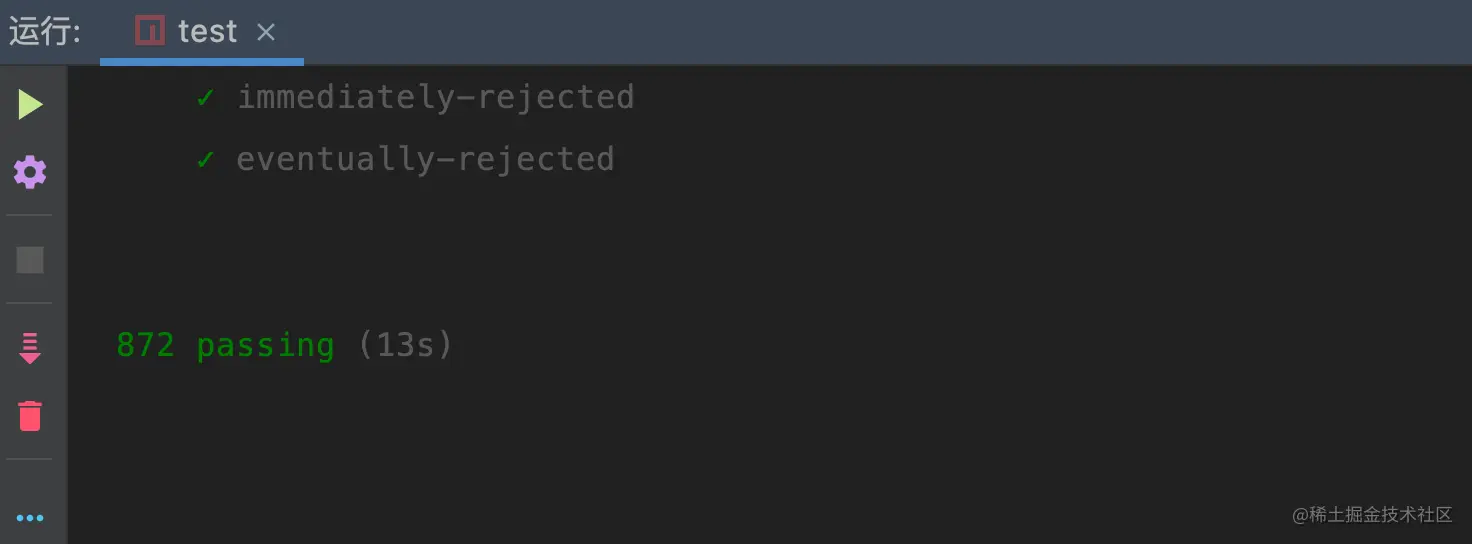Image resolution: width=1472 pixels, height=544 pixels.
Task: Click the 稀土掘金技术社区 watermark
Action: pyautogui.click(x=1372, y=515)
